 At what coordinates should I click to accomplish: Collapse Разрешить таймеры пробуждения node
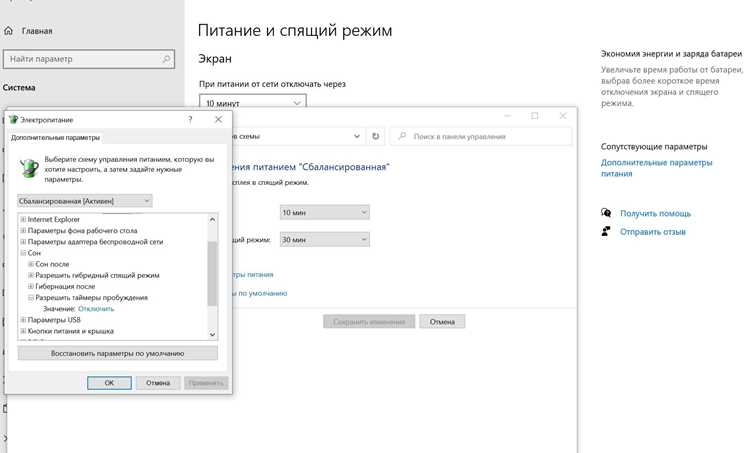tap(31, 298)
